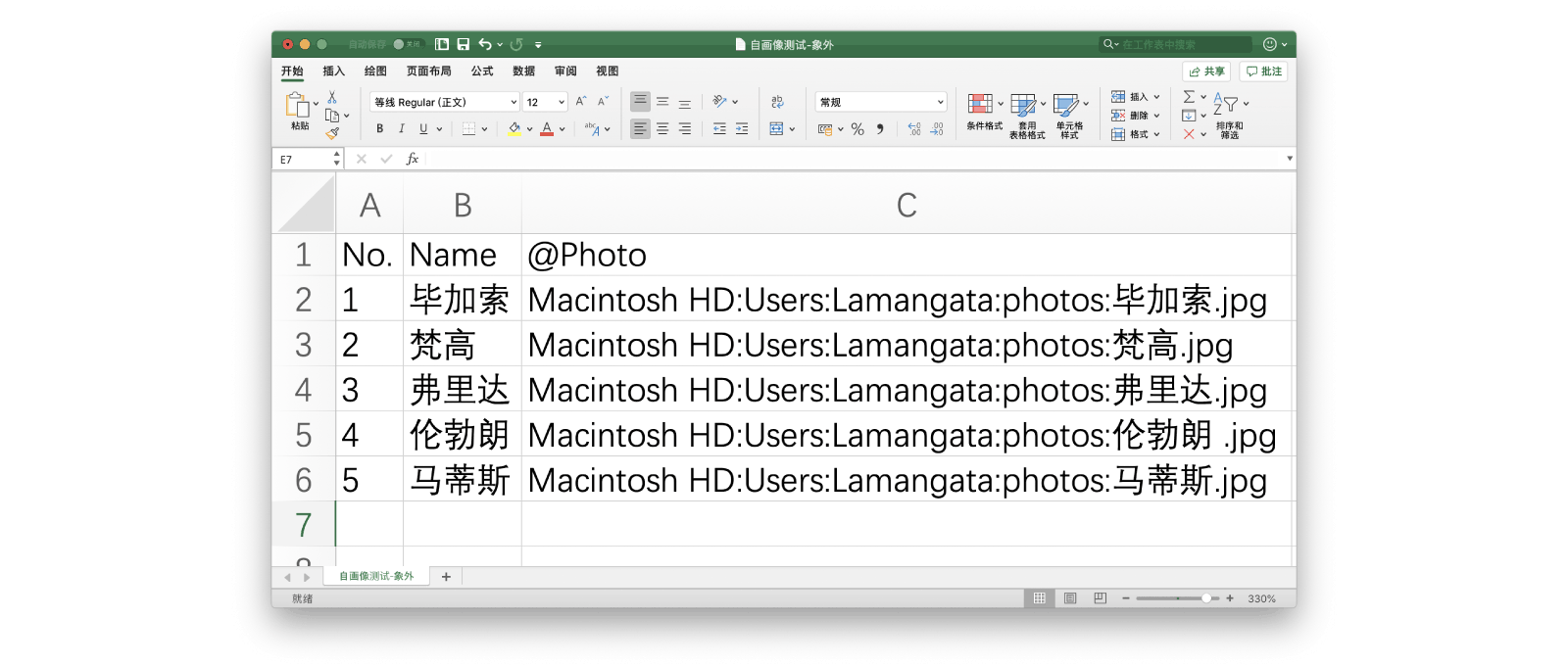1568x667 pixels.
Task: Click the 批注 comments button
Action: [1264, 71]
